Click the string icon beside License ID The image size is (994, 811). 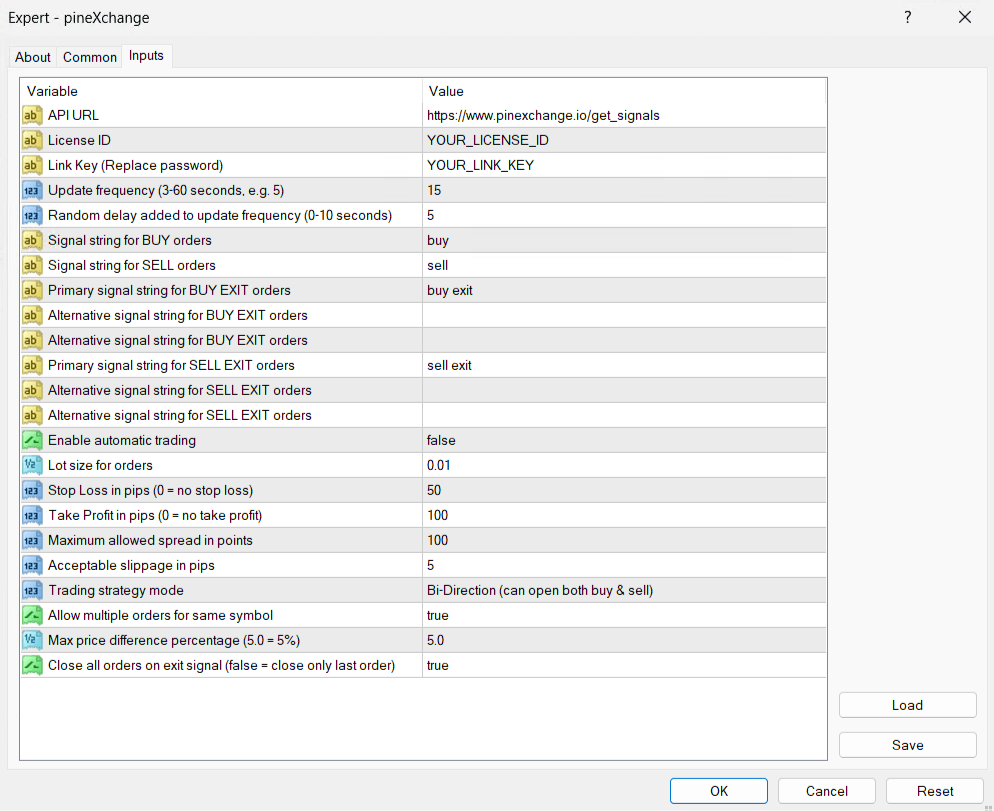pyautogui.click(x=32, y=140)
